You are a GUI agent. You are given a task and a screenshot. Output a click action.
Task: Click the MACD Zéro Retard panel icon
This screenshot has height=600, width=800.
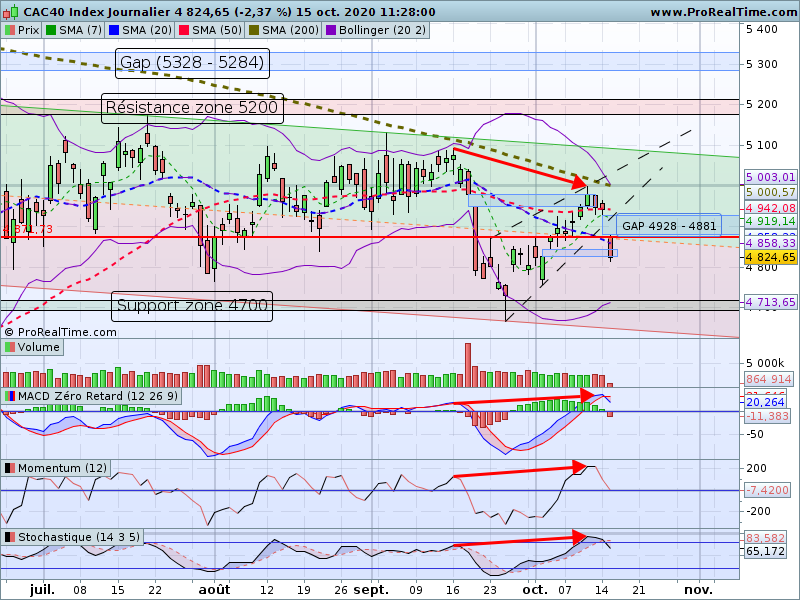pos(10,396)
